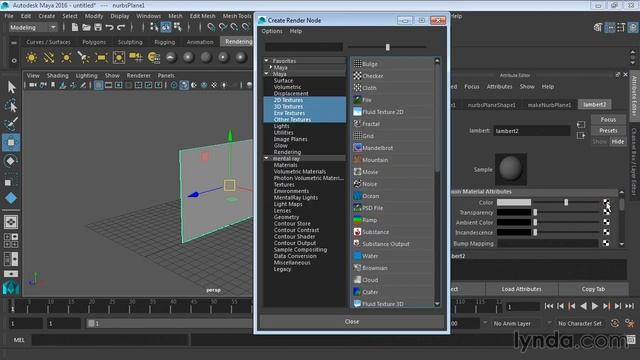
Task: Open the Modeling menu set dropdown
Action: [x=33, y=27]
